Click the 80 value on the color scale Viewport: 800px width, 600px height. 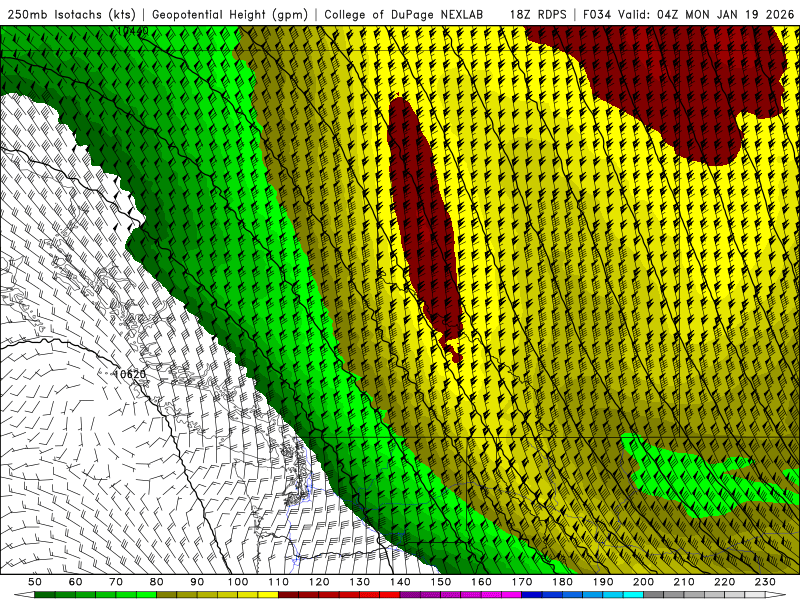coord(157,582)
